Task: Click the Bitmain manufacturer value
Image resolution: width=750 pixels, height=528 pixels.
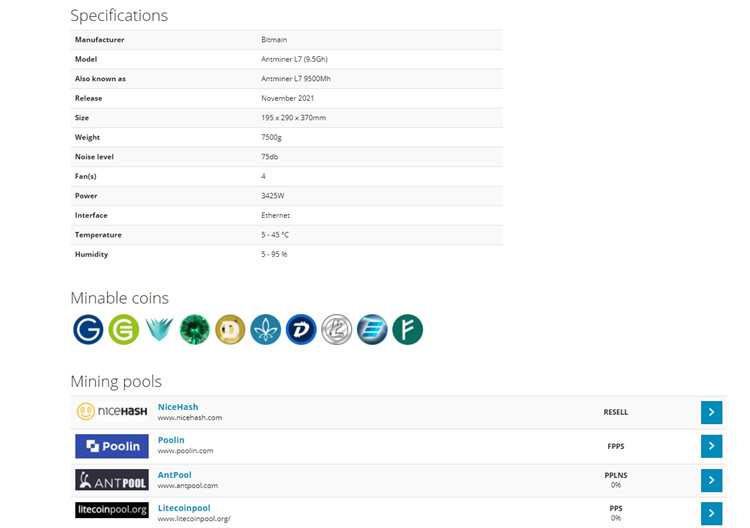Action: [x=274, y=40]
